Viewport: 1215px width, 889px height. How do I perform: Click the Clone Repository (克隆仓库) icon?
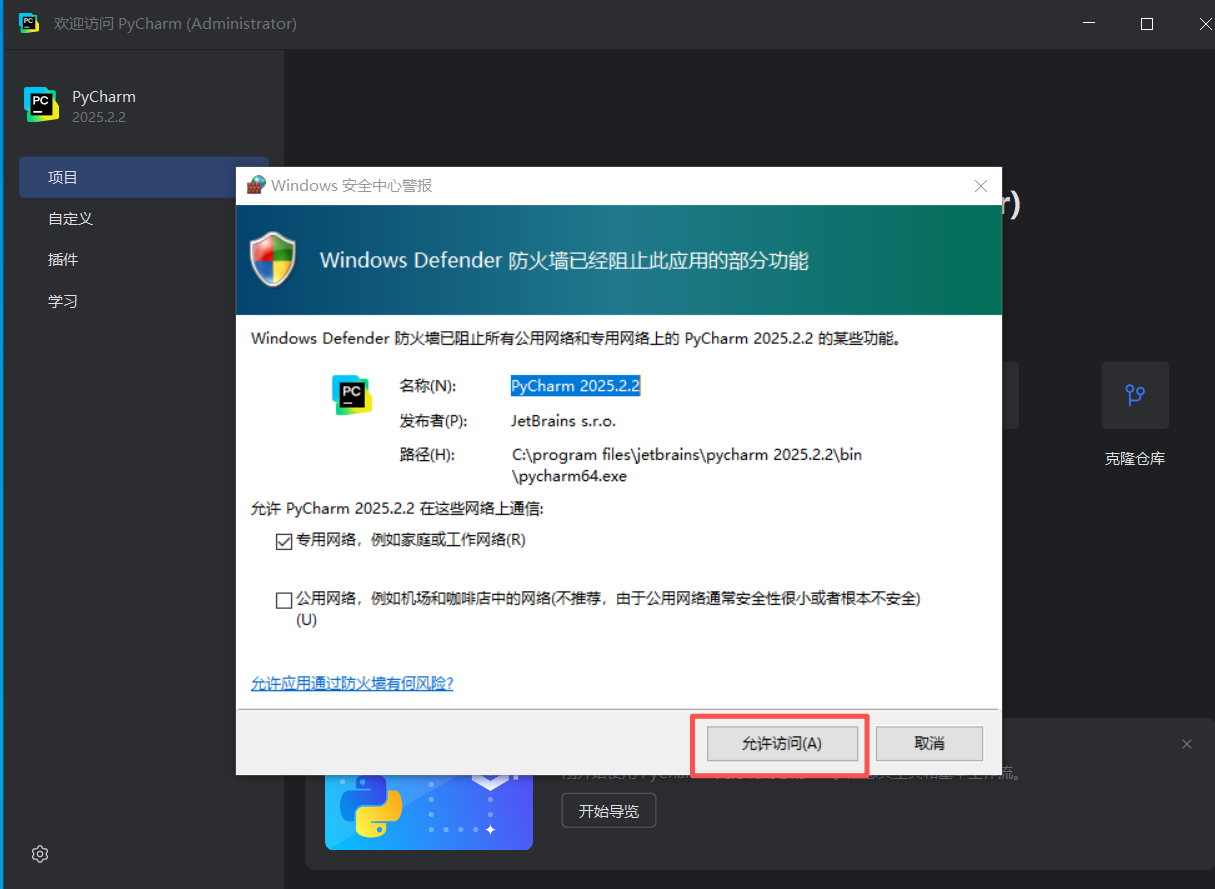pos(1135,395)
